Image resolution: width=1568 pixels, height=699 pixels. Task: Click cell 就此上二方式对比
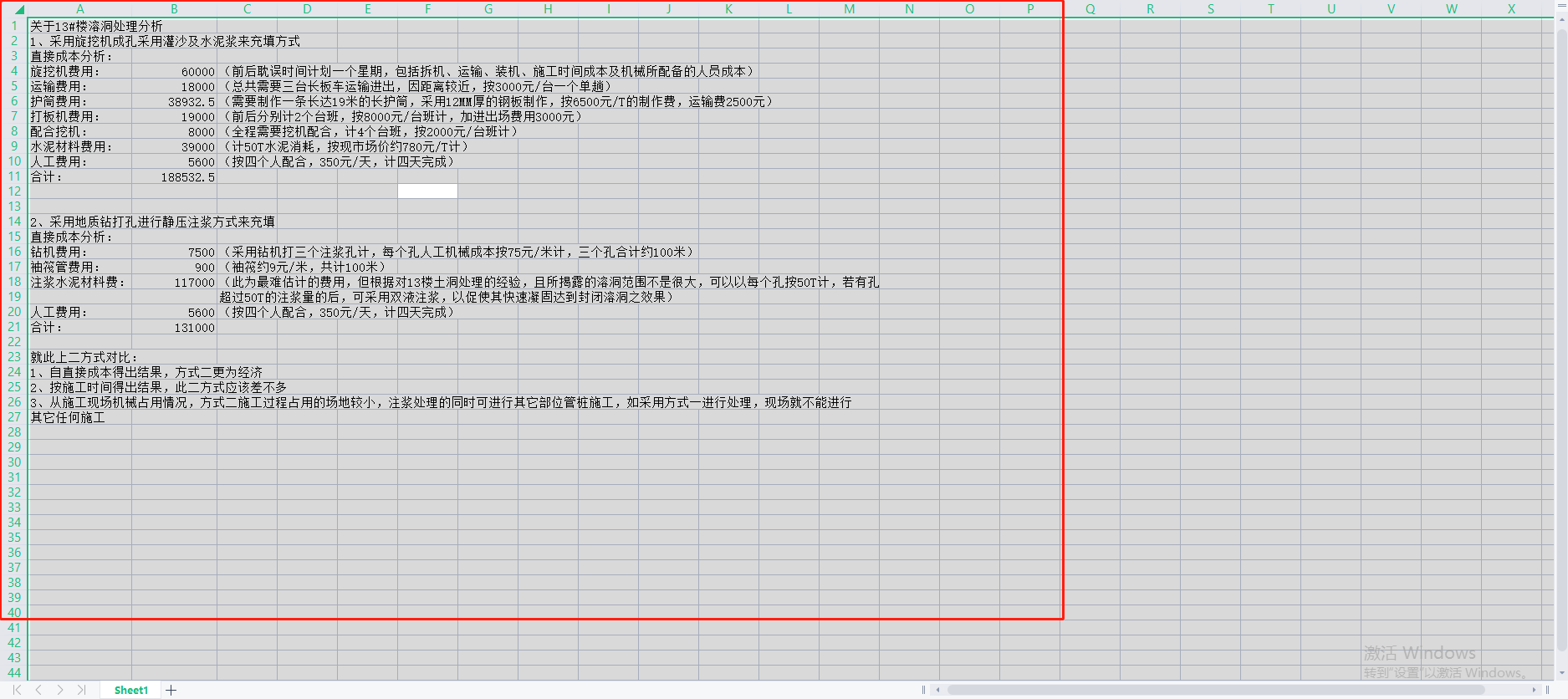coord(84,357)
